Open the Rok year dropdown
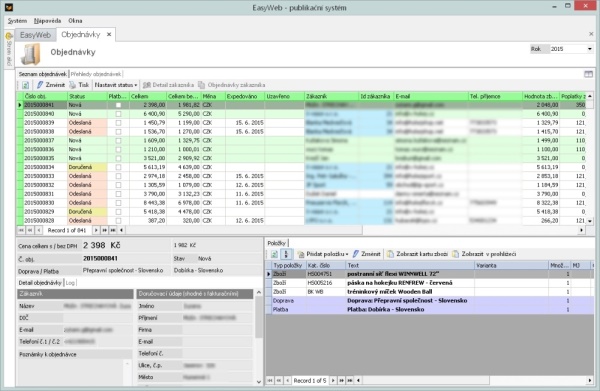This screenshot has width=600, height=391. [x=589, y=49]
